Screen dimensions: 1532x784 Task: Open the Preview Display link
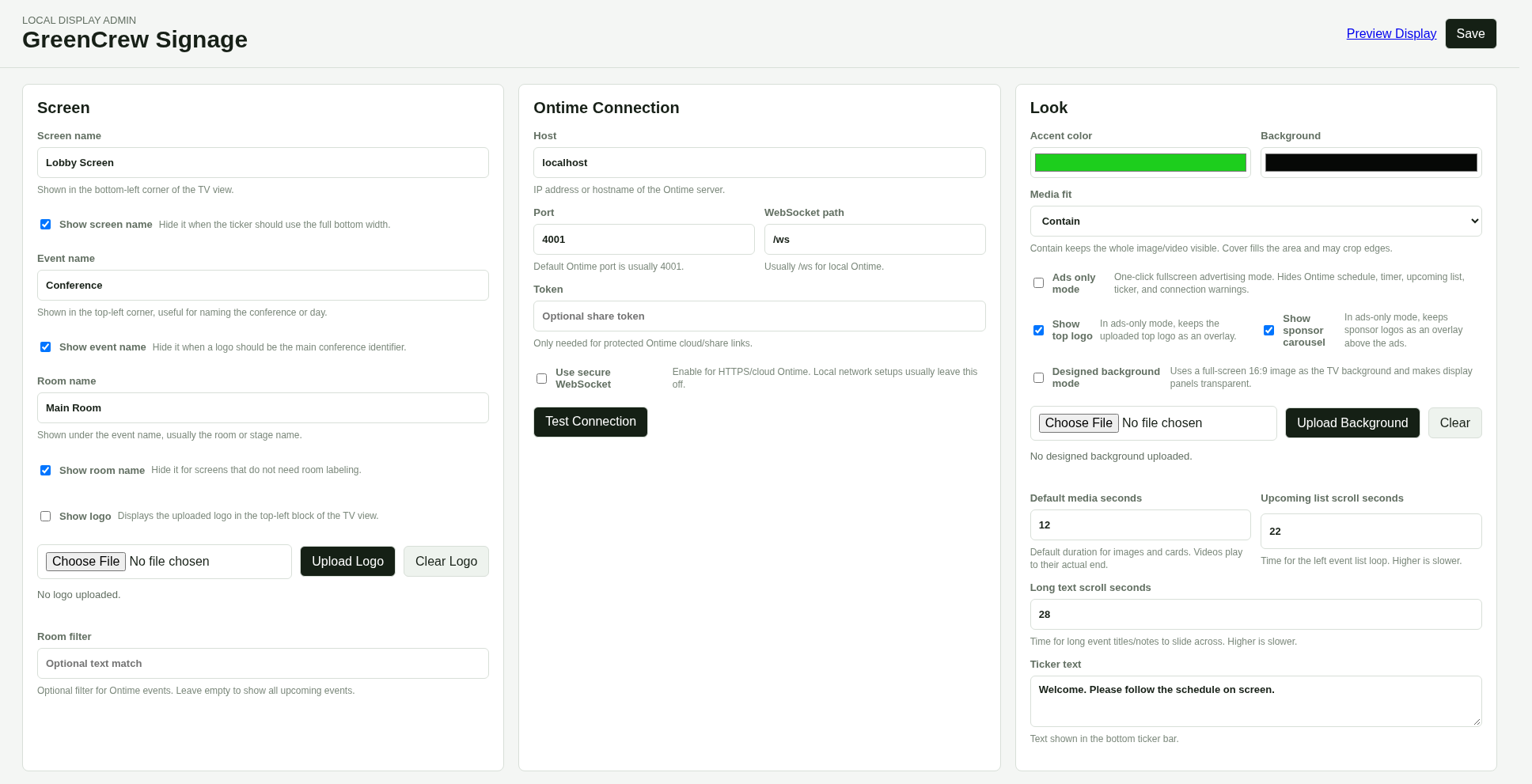coord(1391,34)
